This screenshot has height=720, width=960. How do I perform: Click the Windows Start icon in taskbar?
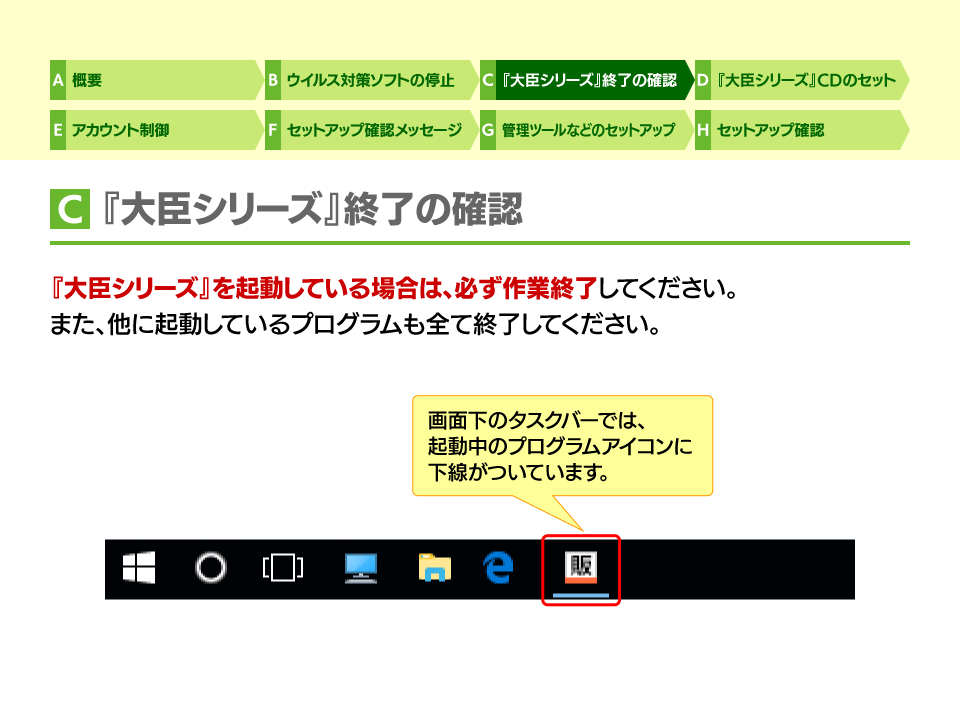(139, 568)
